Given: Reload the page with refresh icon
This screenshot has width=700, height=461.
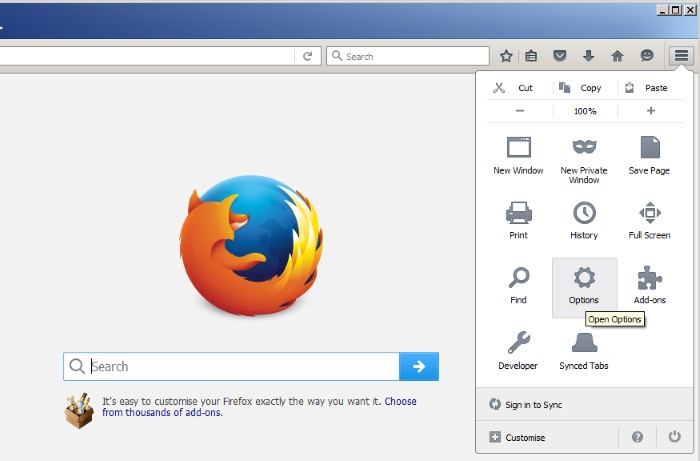Looking at the screenshot, I should [x=307, y=56].
